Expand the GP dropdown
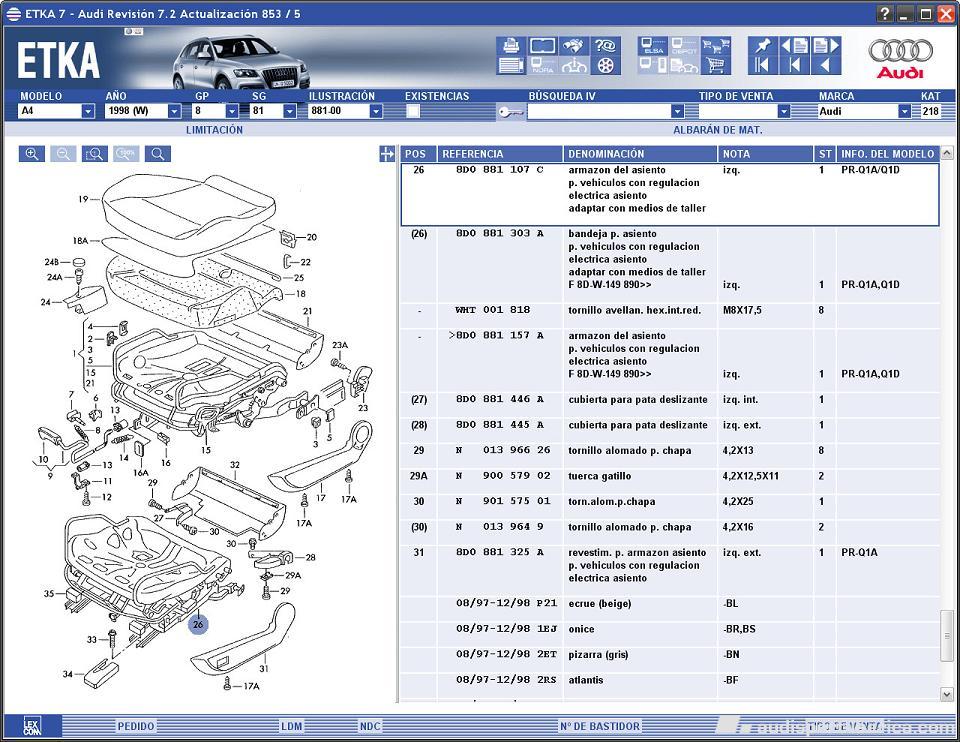 coord(231,111)
